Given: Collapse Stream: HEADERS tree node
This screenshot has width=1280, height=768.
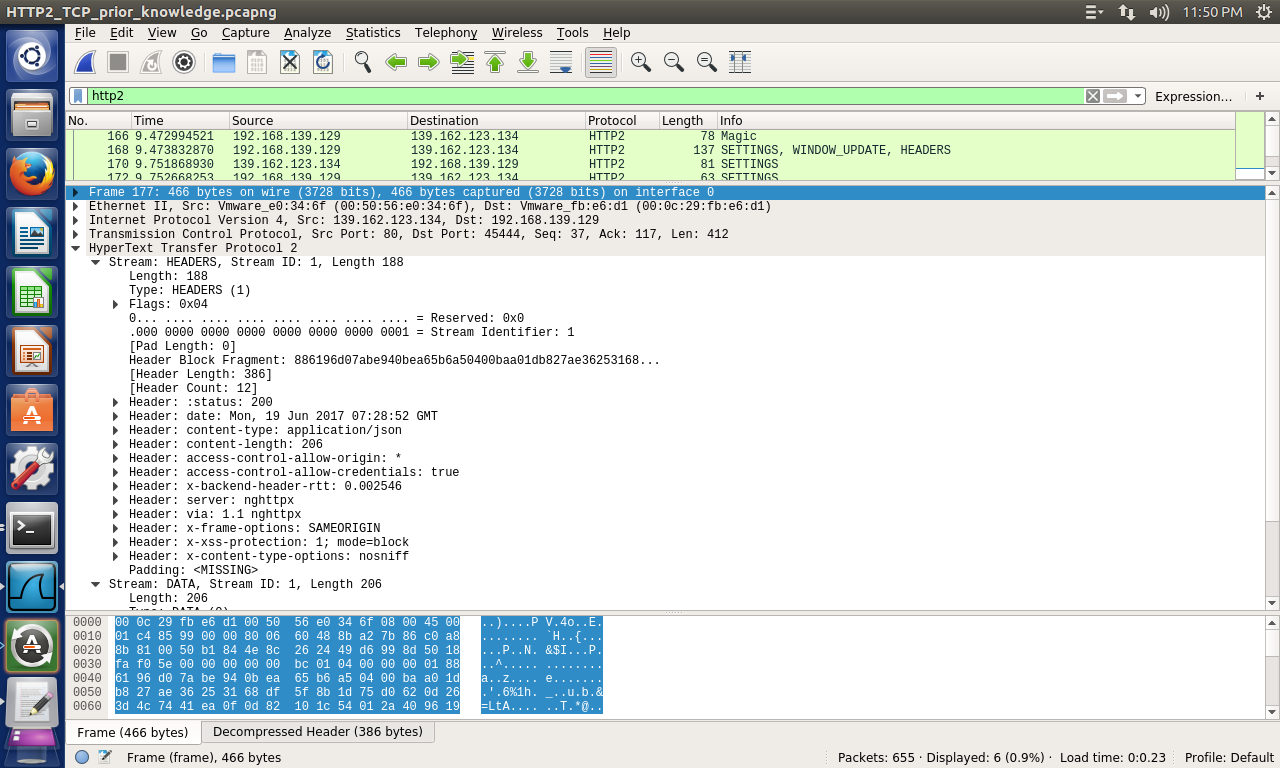Looking at the screenshot, I should tap(96, 262).
